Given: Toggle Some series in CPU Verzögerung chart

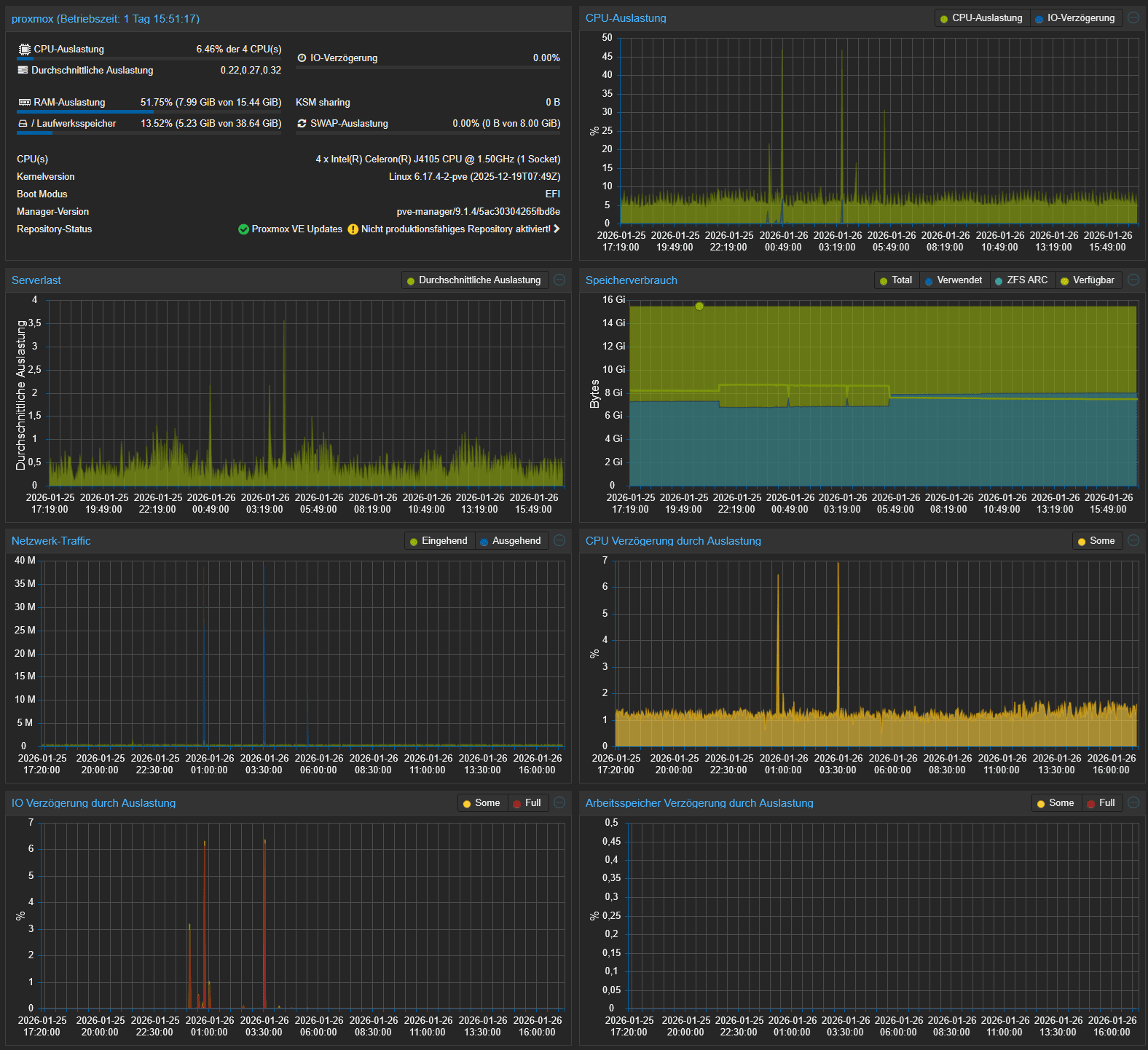Looking at the screenshot, I should point(1096,541).
